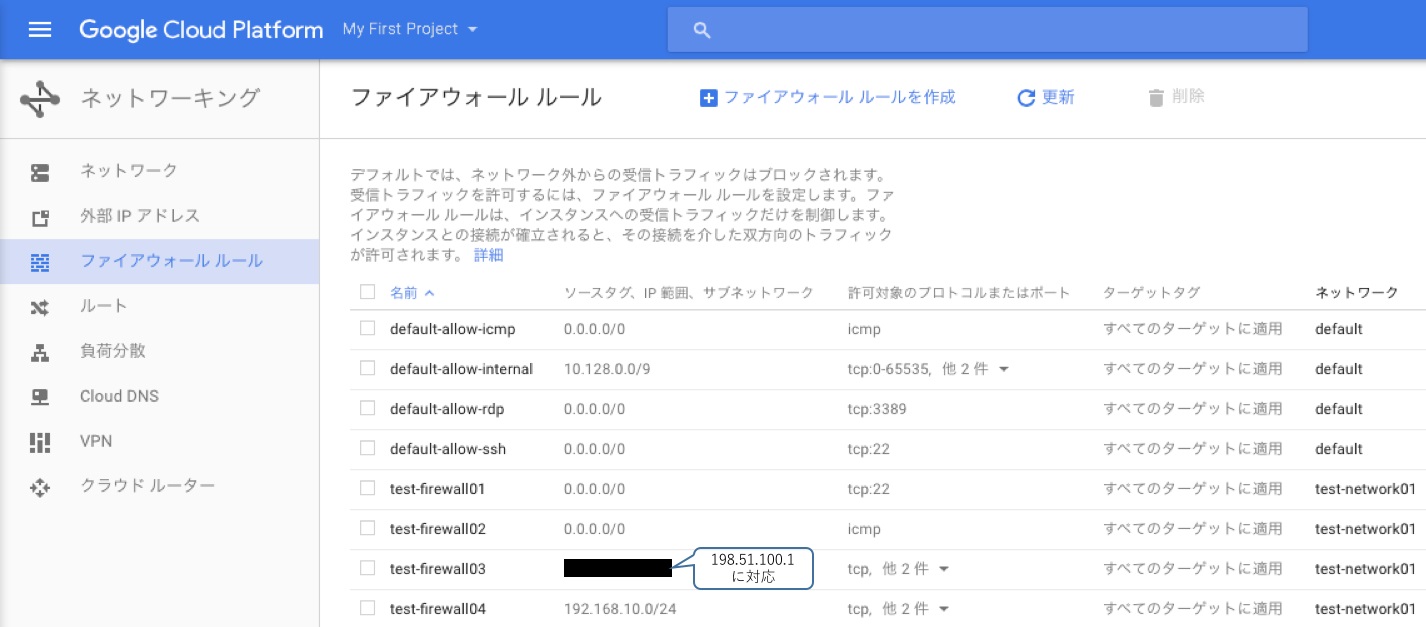Expand protocols list for test-firewall04
The image size is (1426, 627).
click(944, 609)
